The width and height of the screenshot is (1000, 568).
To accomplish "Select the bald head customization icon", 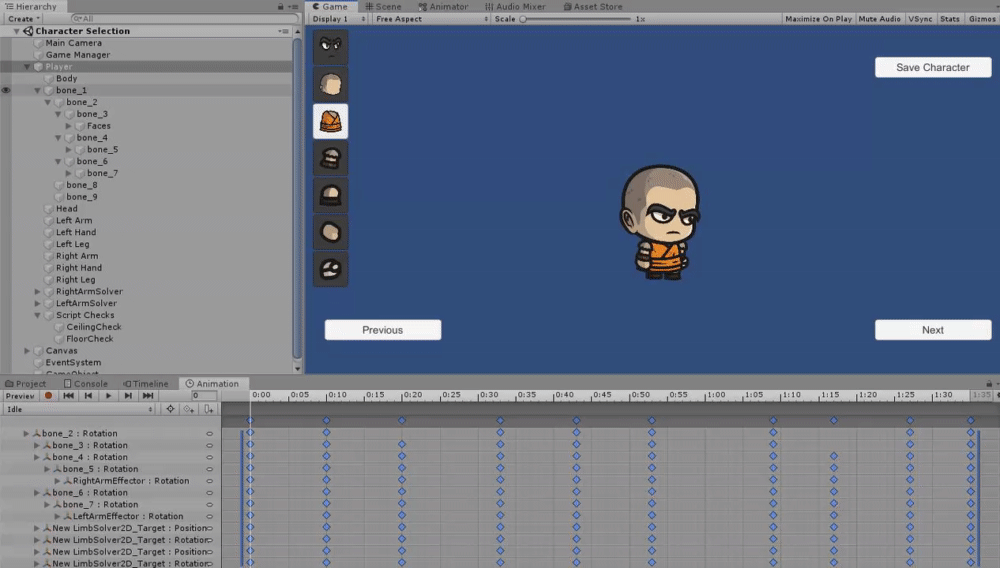I will [x=330, y=84].
